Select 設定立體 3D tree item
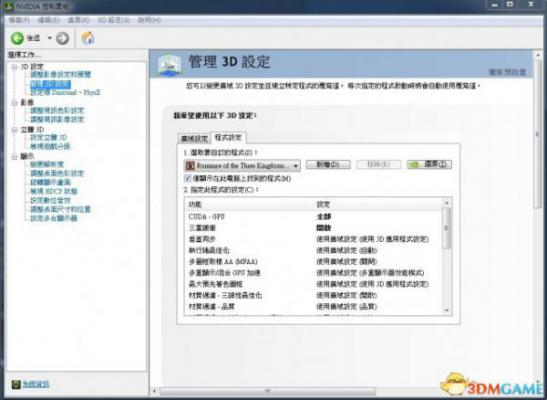547x400 pixels. [x=48, y=137]
